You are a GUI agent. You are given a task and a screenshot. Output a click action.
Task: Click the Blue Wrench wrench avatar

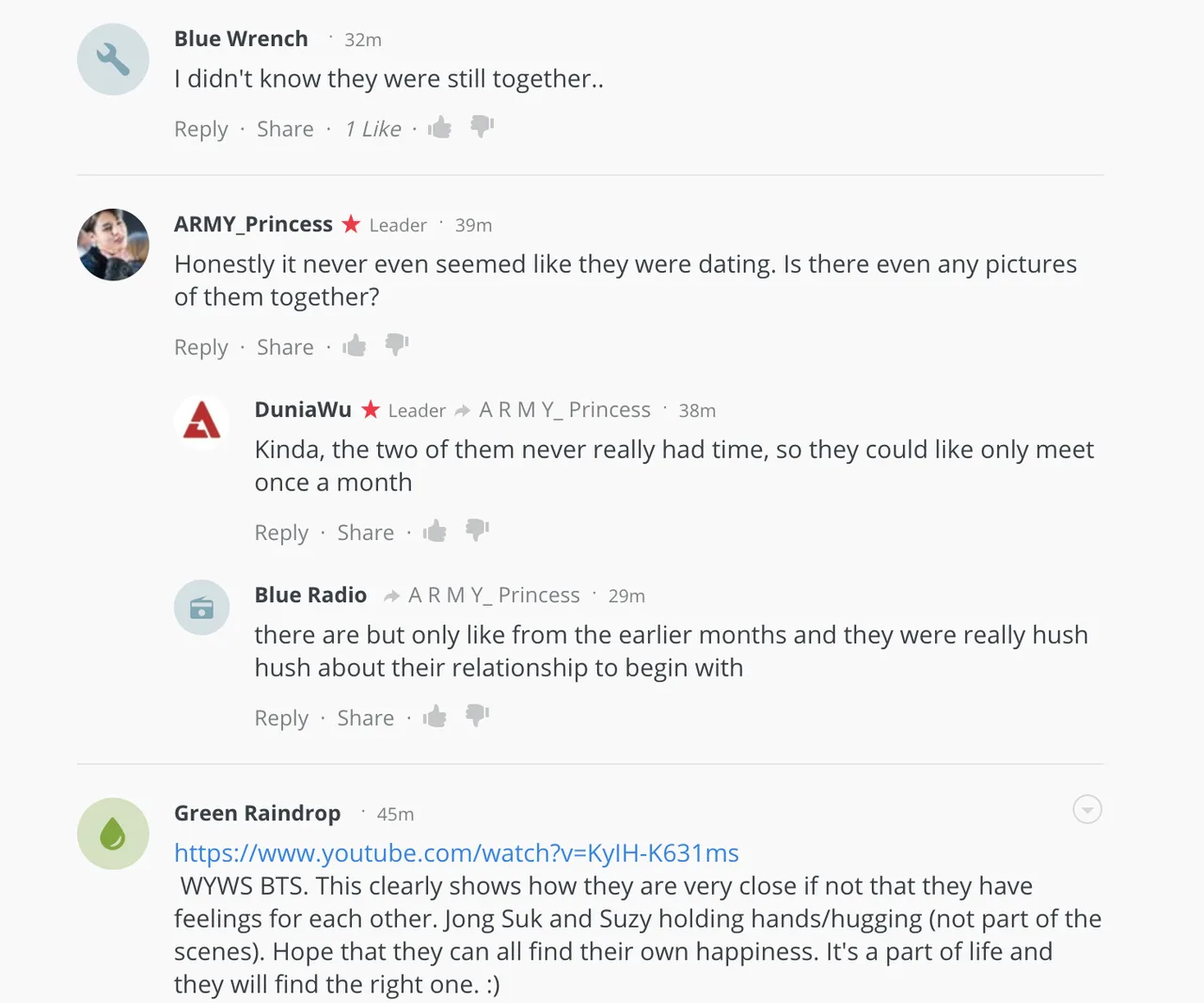click(x=113, y=59)
